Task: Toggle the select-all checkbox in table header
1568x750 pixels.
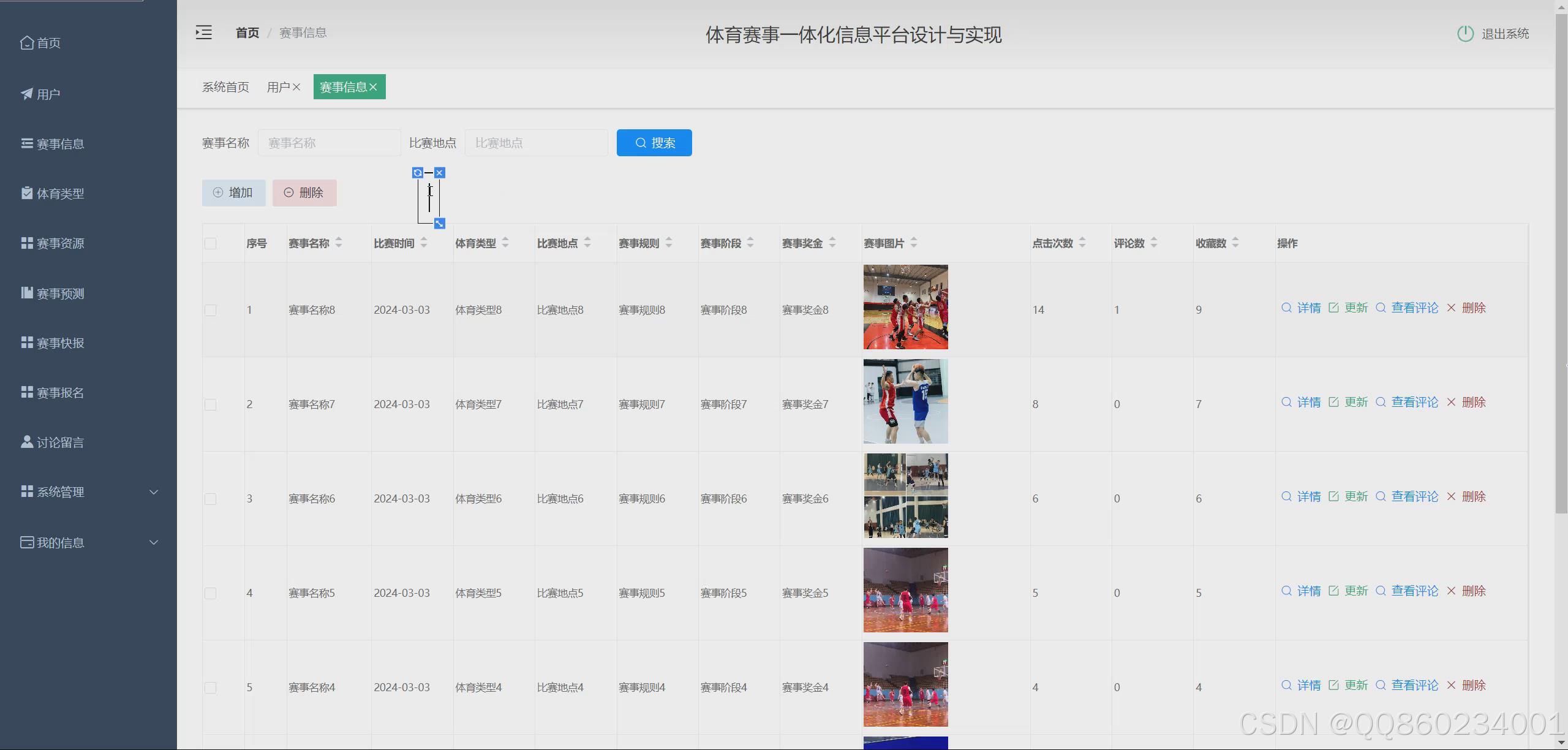Action: point(211,243)
